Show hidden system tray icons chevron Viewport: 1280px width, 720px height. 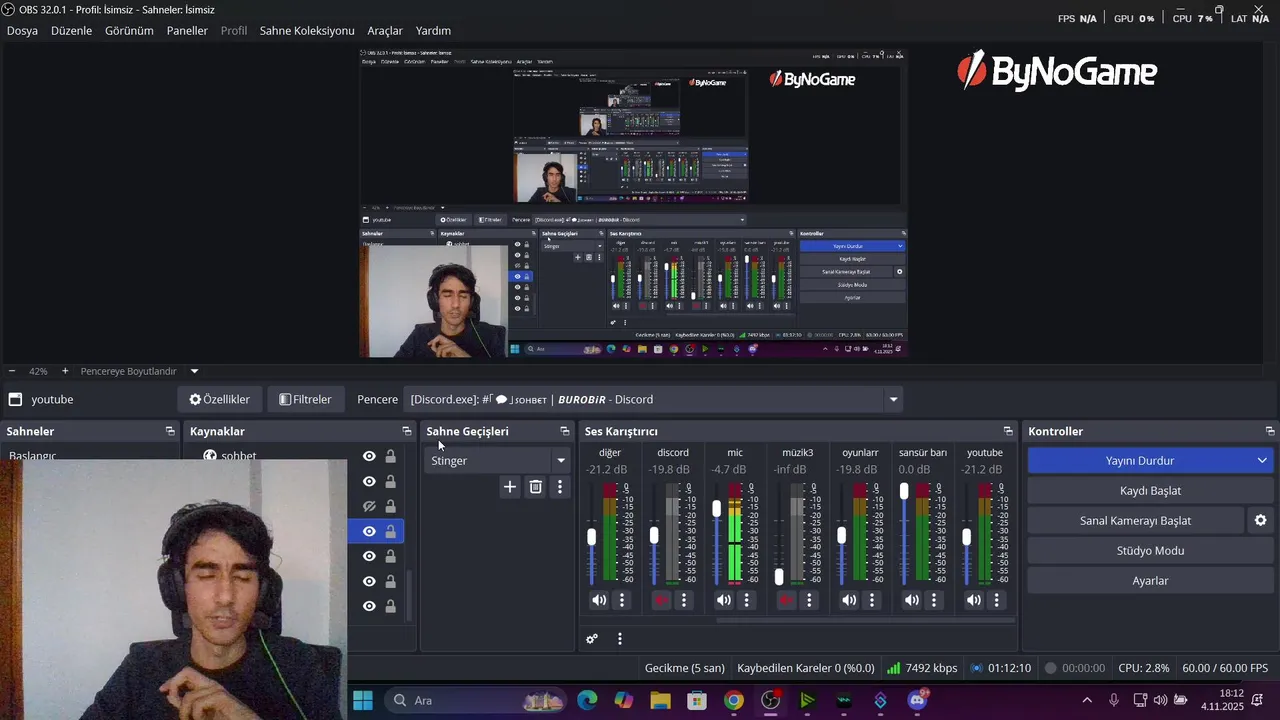coord(1087,700)
